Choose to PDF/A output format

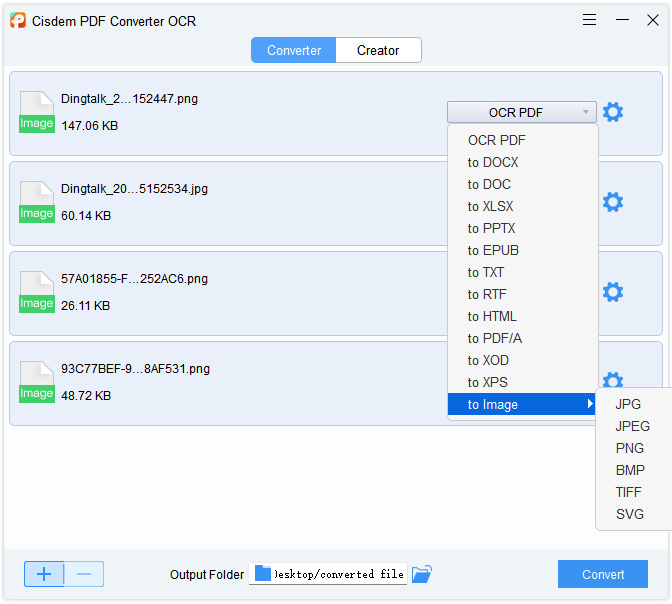522,338
